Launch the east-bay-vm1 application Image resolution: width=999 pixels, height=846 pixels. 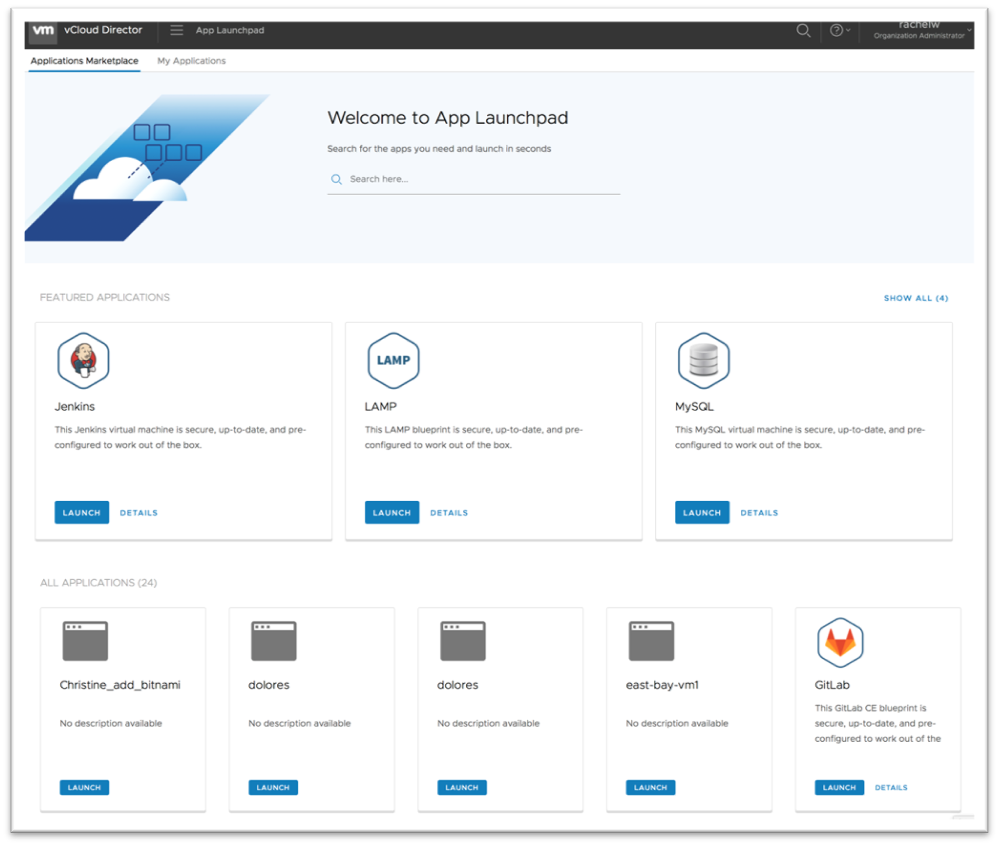pyautogui.click(x=650, y=787)
